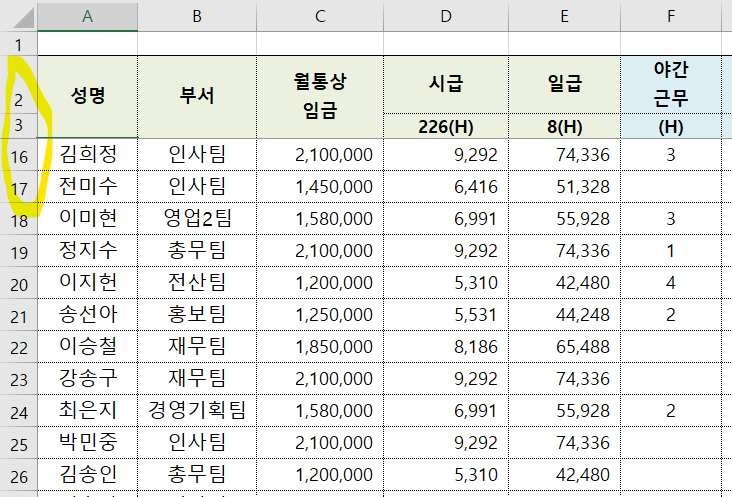Click the name cell 전미수

coord(87,187)
